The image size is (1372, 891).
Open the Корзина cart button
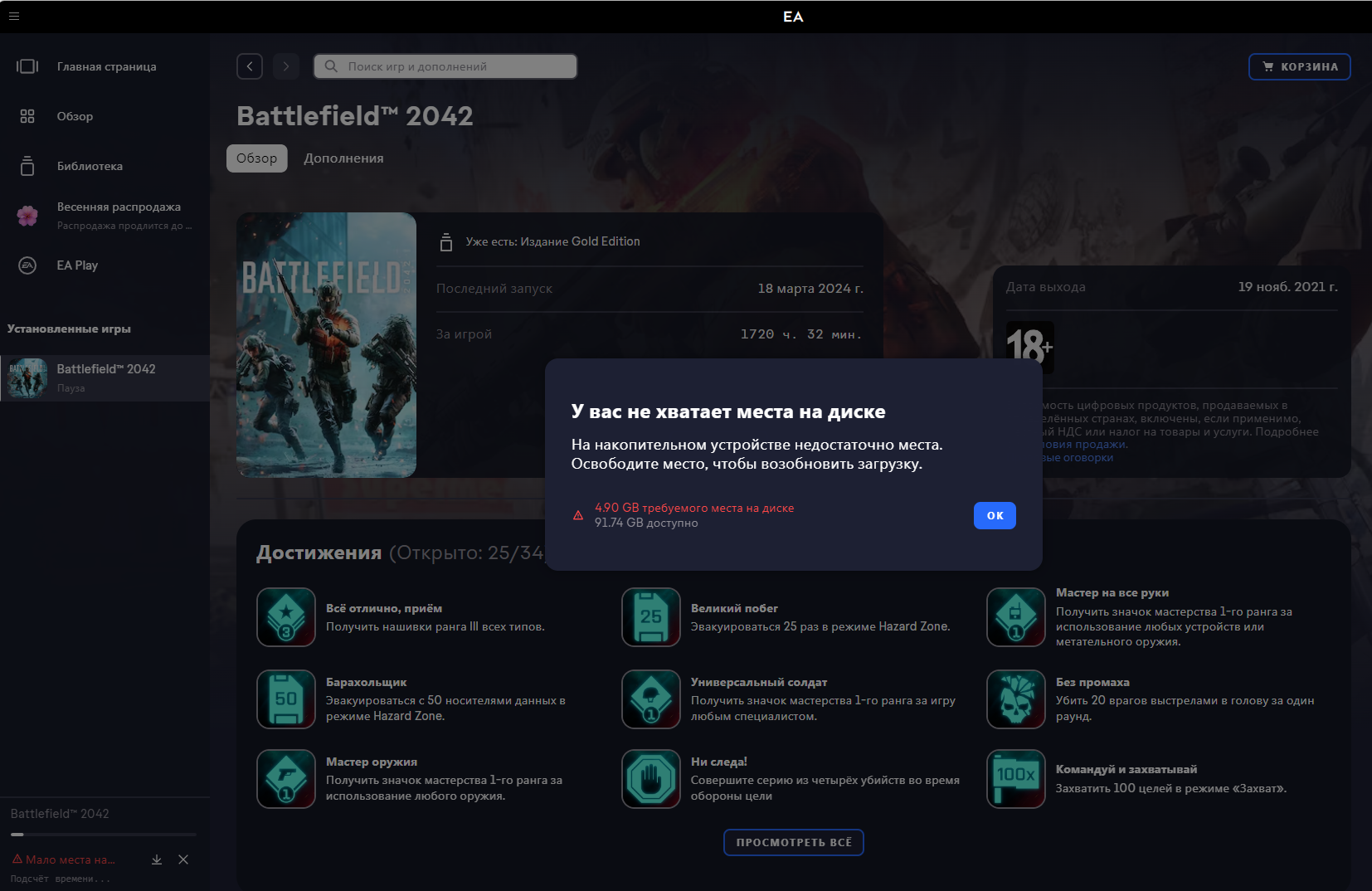pyautogui.click(x=1300, y=66)
